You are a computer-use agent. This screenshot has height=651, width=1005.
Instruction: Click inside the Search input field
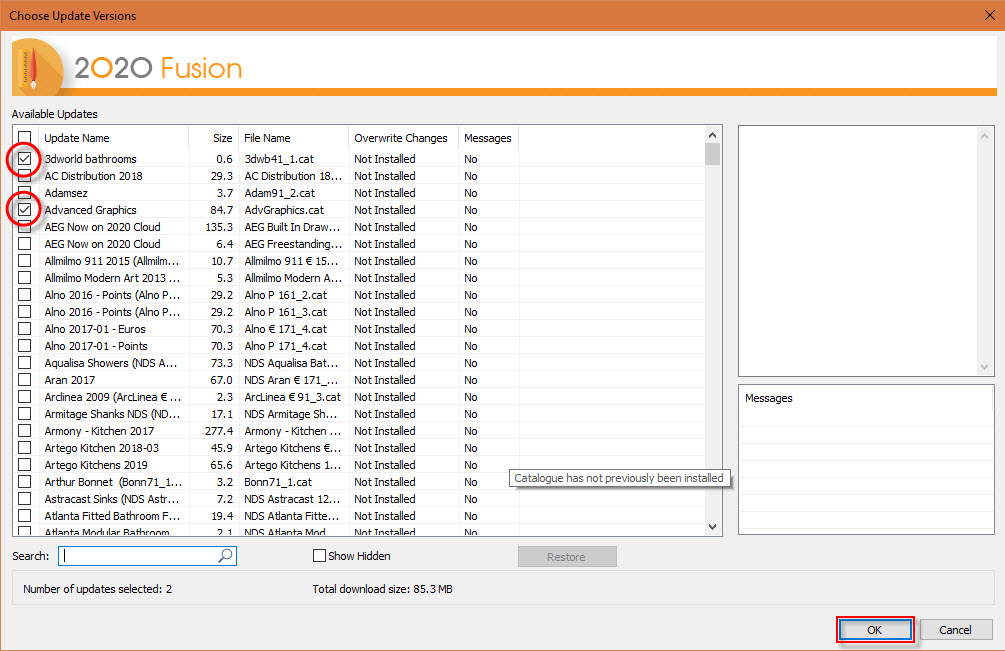click(x=140, y=555)
